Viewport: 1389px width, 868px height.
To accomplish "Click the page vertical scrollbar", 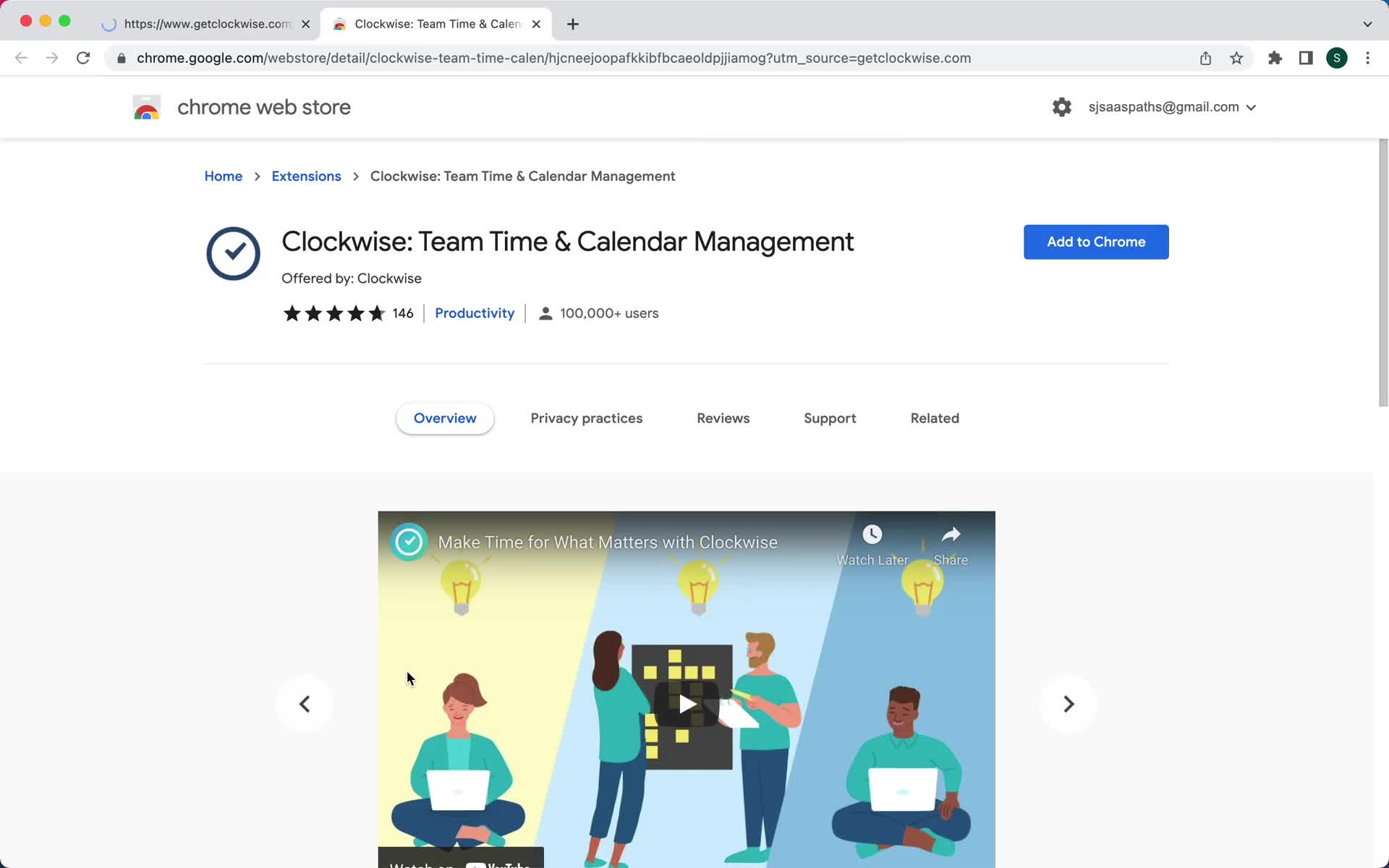I will (1383, 273).
